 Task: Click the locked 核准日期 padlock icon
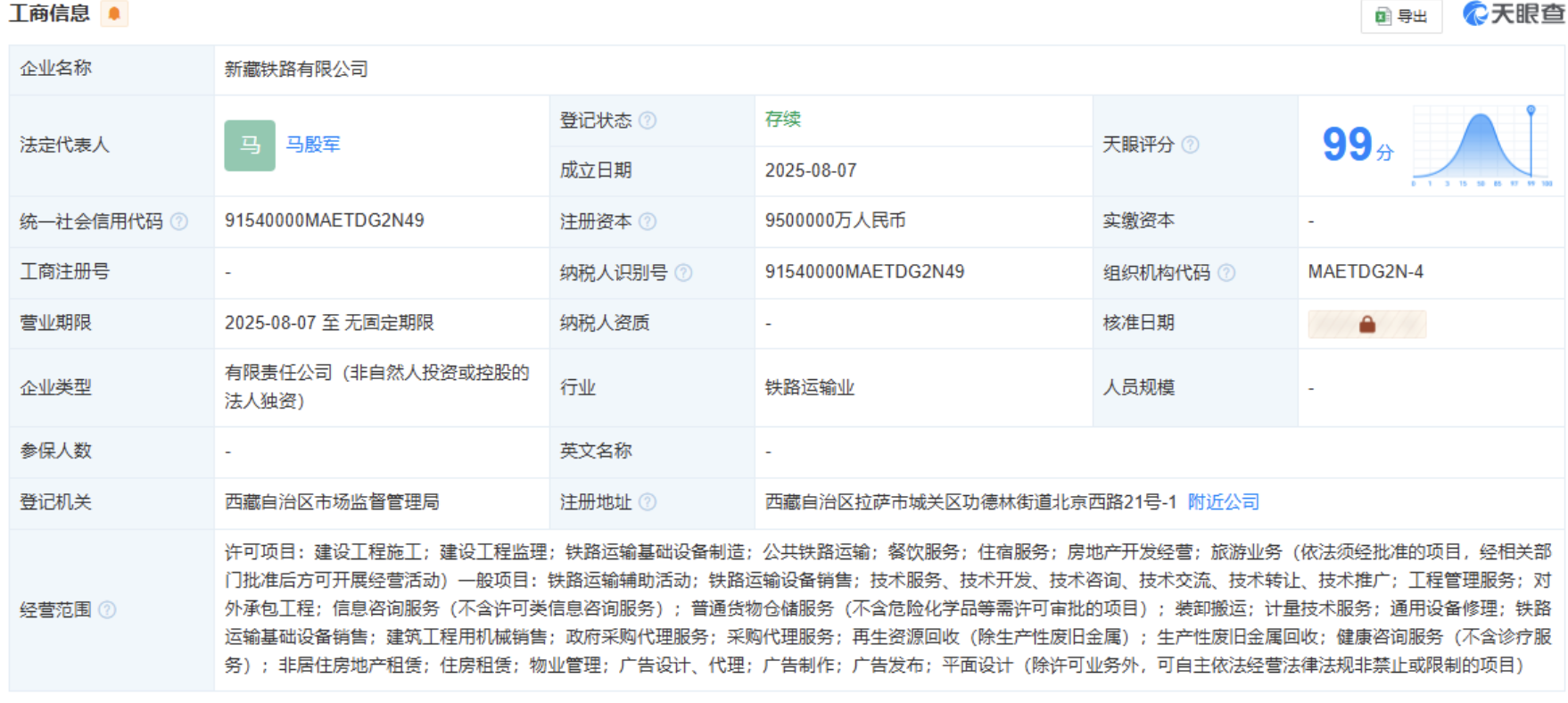pos(1366,324)
